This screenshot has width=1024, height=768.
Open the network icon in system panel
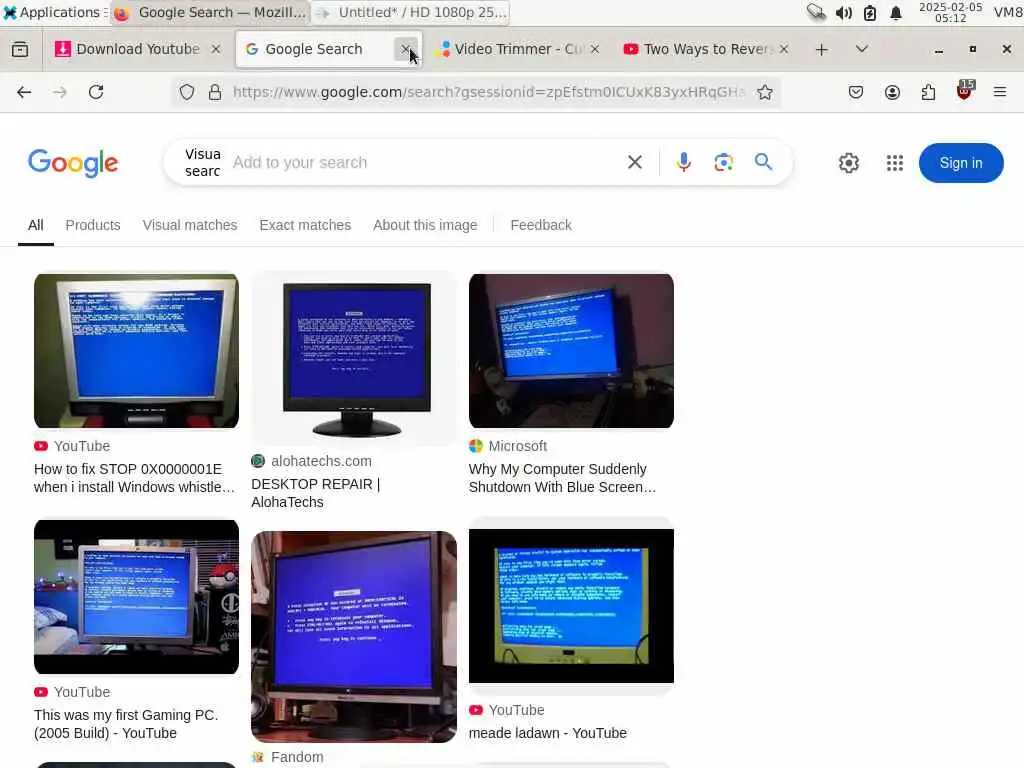(816, 12)
